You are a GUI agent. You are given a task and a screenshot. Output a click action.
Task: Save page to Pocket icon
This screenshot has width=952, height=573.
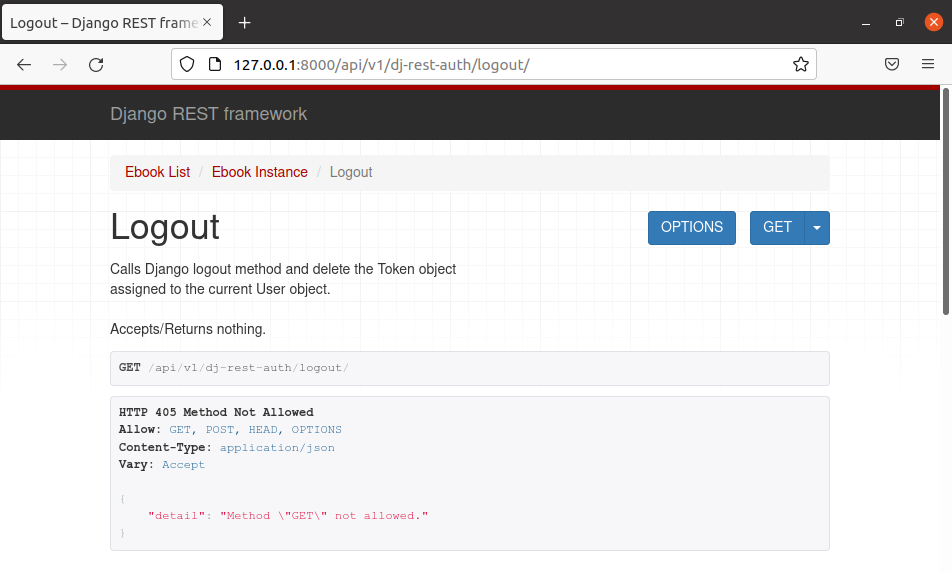(x=891, y=64)
